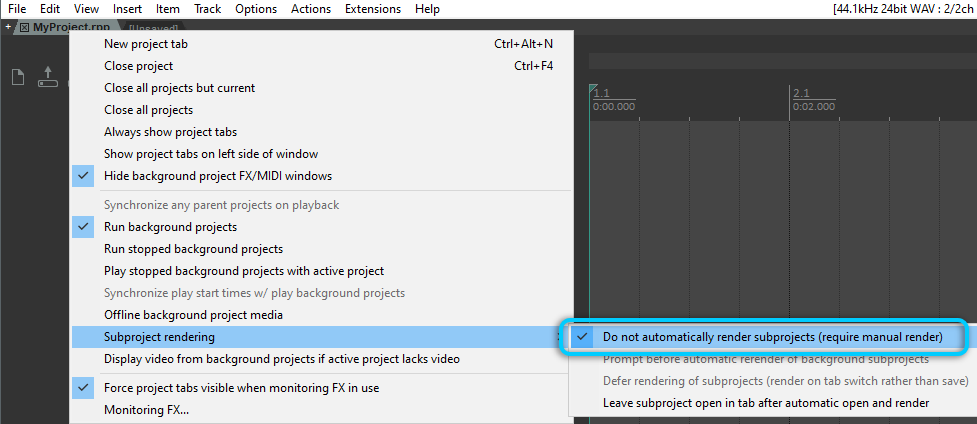Click the Open project toolbar icon

[x=47, y=77]
